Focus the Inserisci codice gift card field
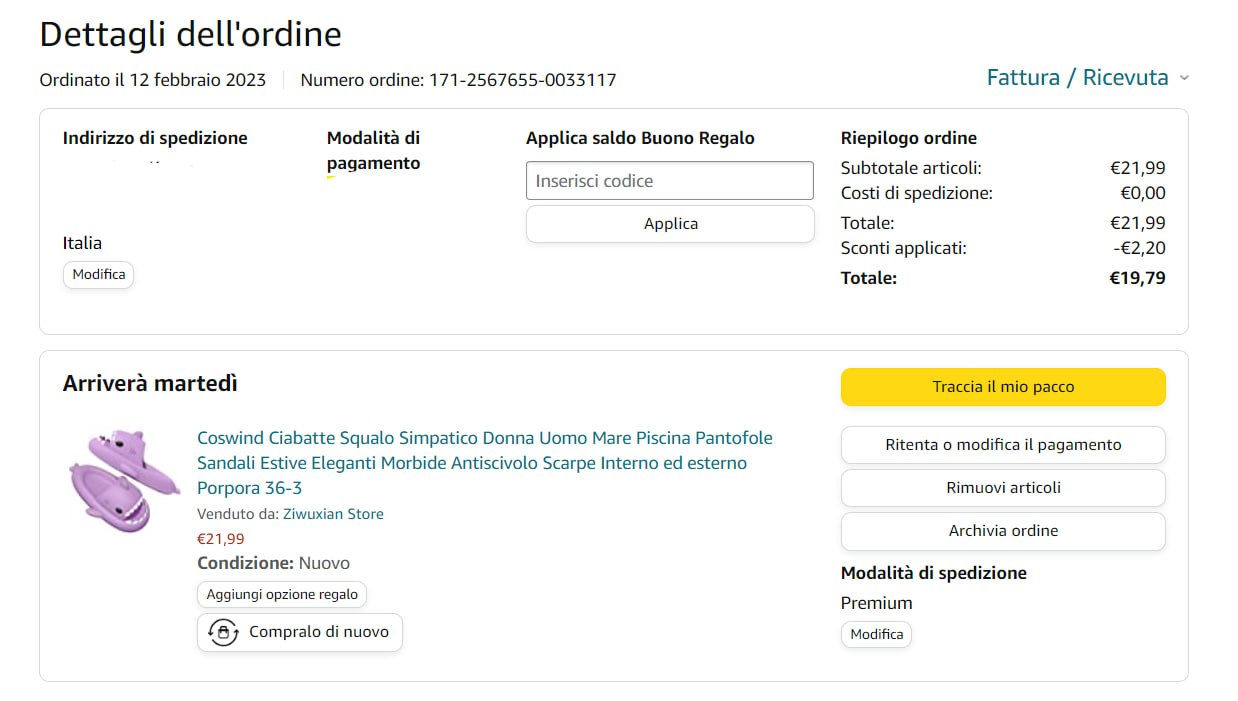The height and width of the screenshot is (701, 1238). click(x=670, y=181)
